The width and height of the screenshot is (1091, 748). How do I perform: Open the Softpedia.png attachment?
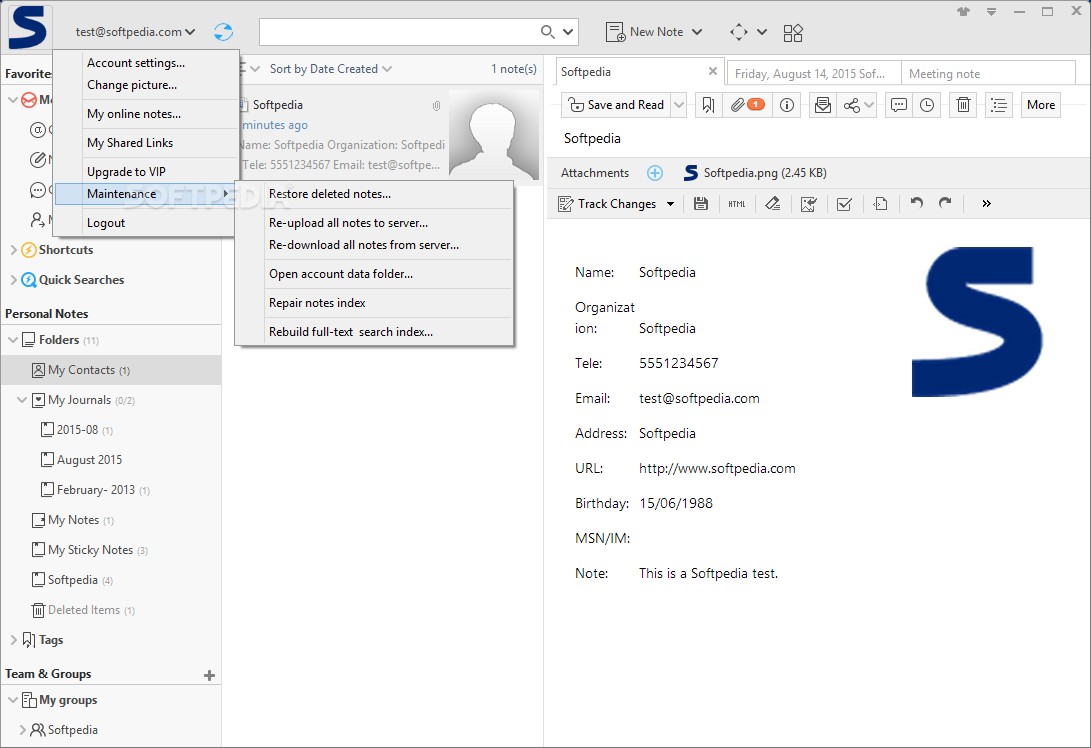[755, 173]
